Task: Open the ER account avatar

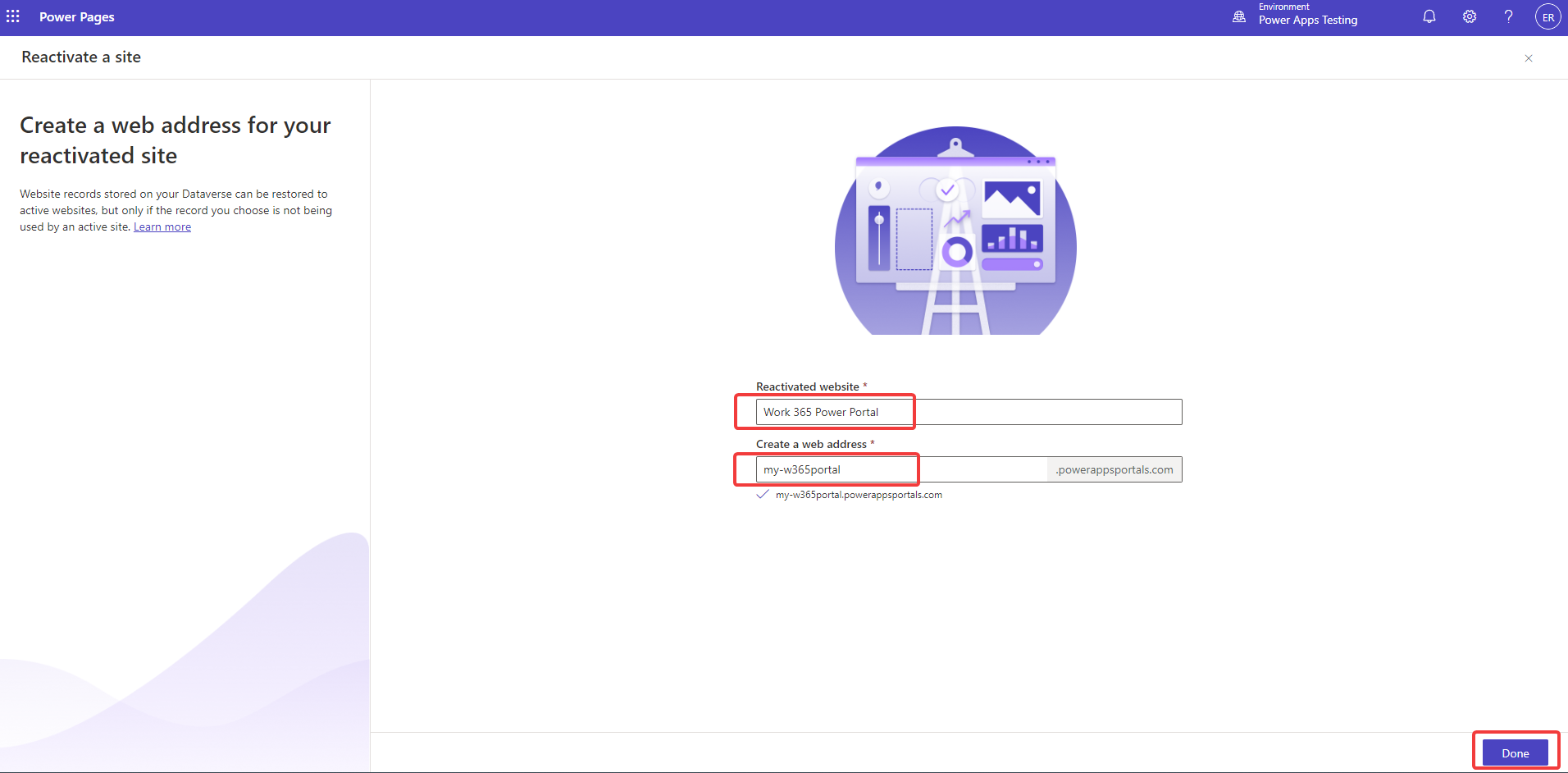Action: tap(1548, 17)
